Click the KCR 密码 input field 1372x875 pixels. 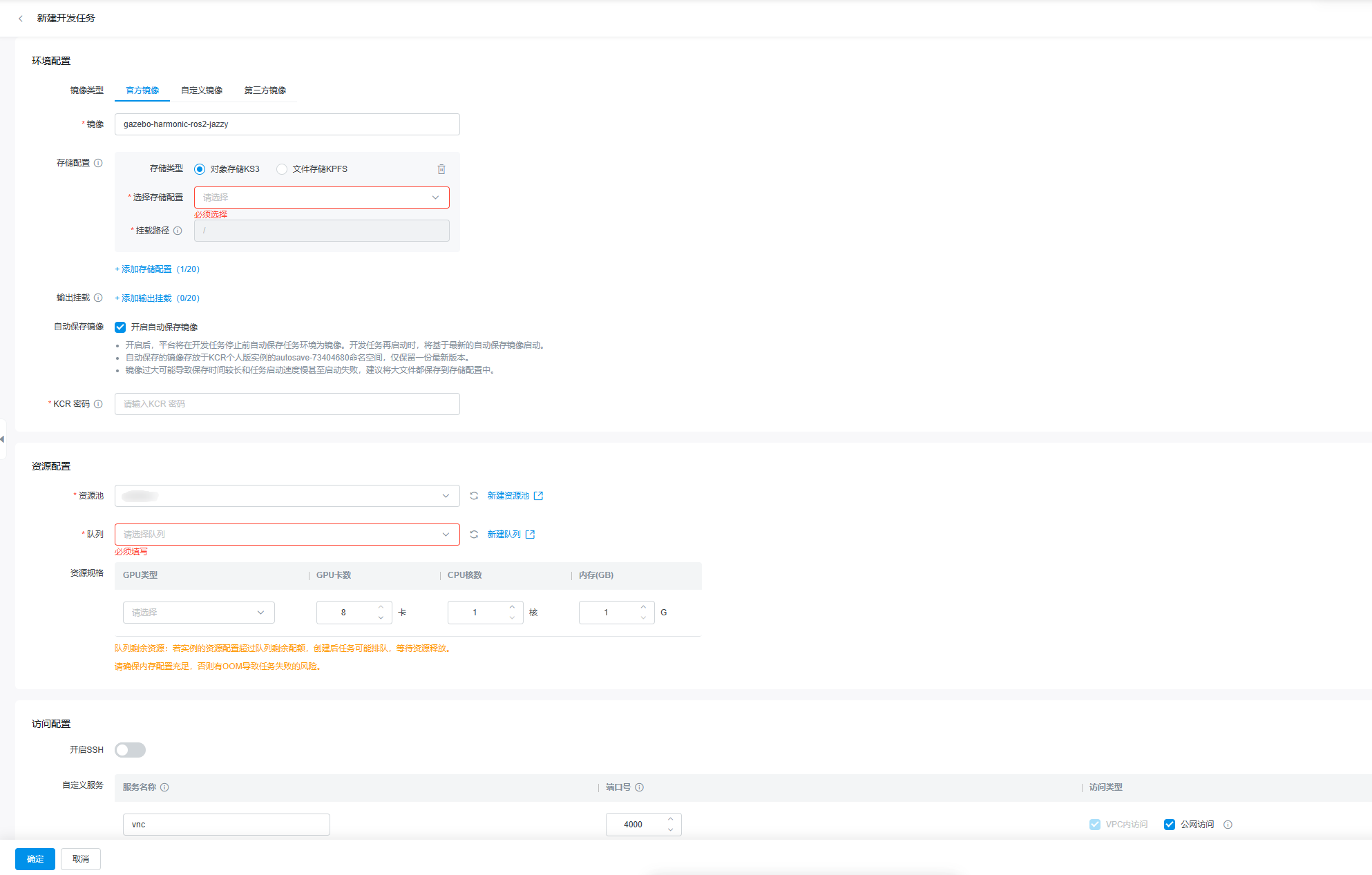[x=287, y=404]
